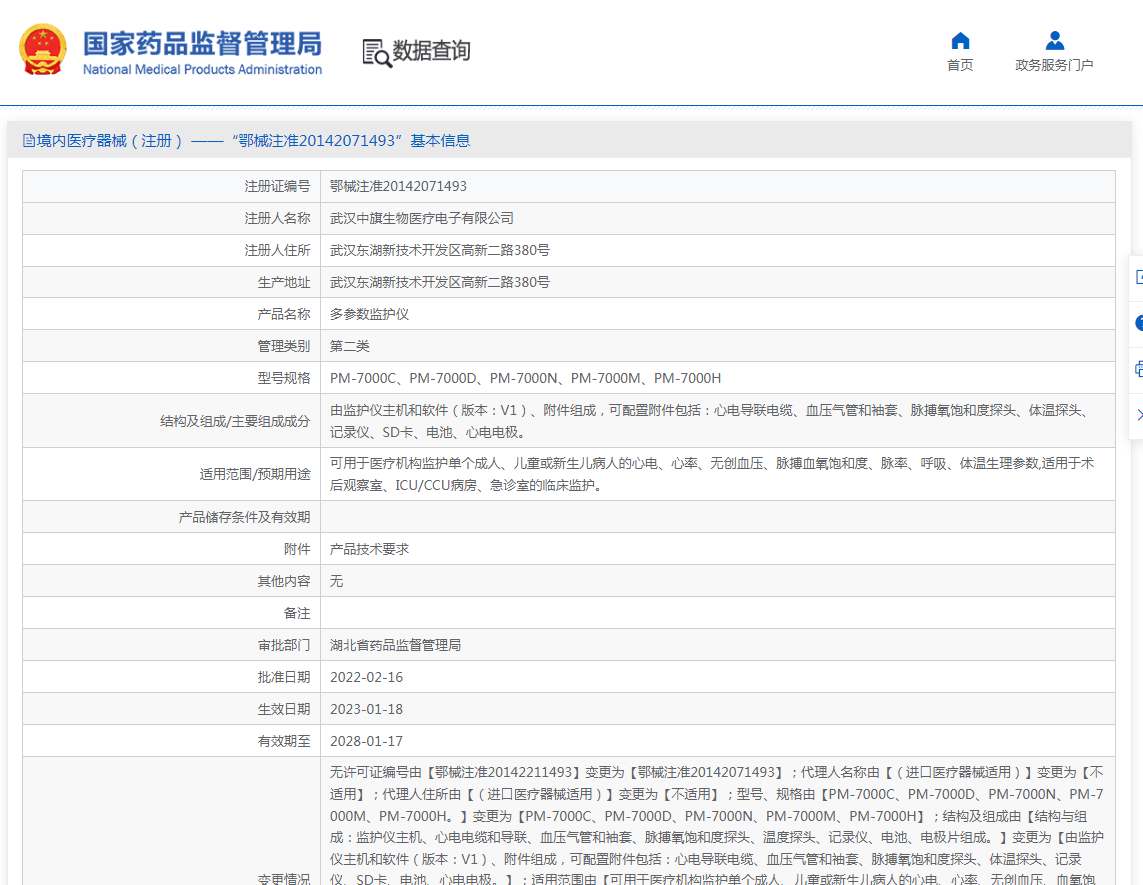Click the 变更情况 row label
Image resolution: width=1143 pixels, height=885 pixels.
tap(284, 879)
